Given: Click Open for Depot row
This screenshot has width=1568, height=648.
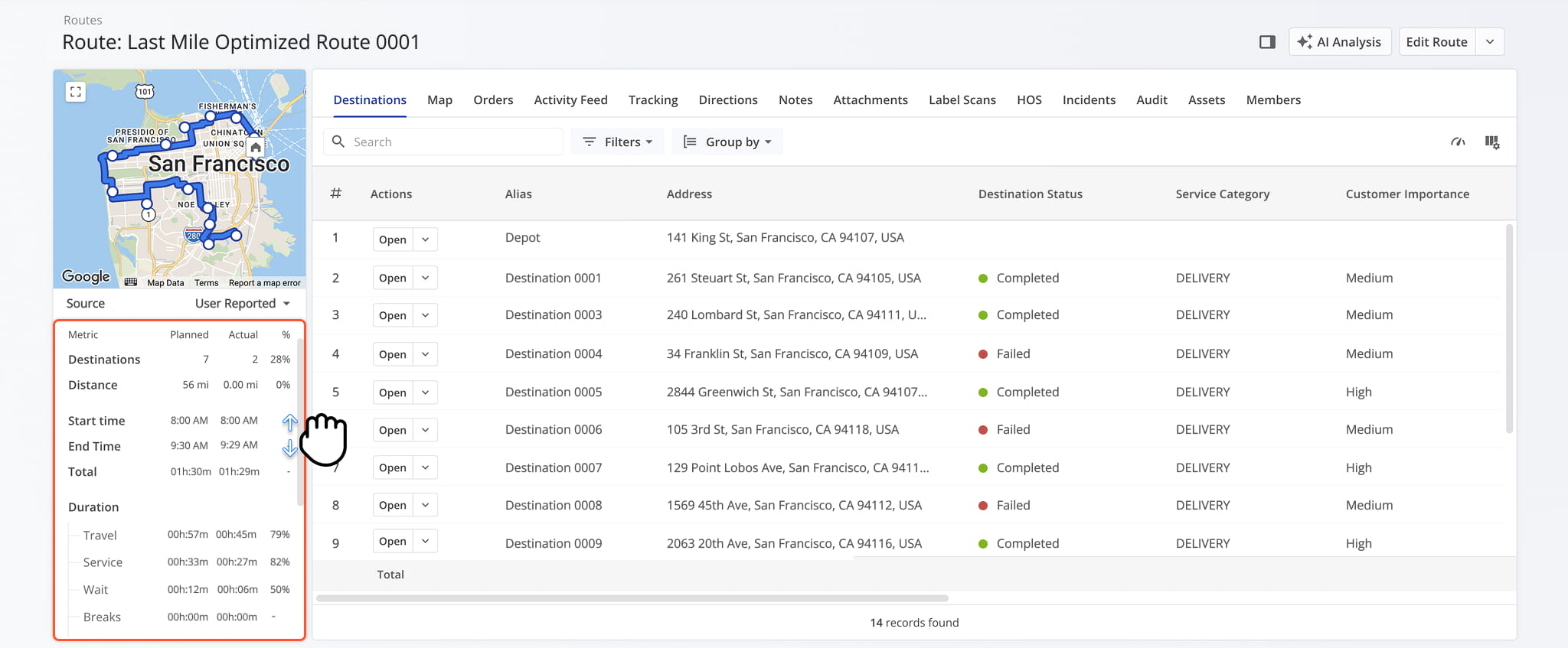Looking at the screenshot, I should (x=393, y=239).
